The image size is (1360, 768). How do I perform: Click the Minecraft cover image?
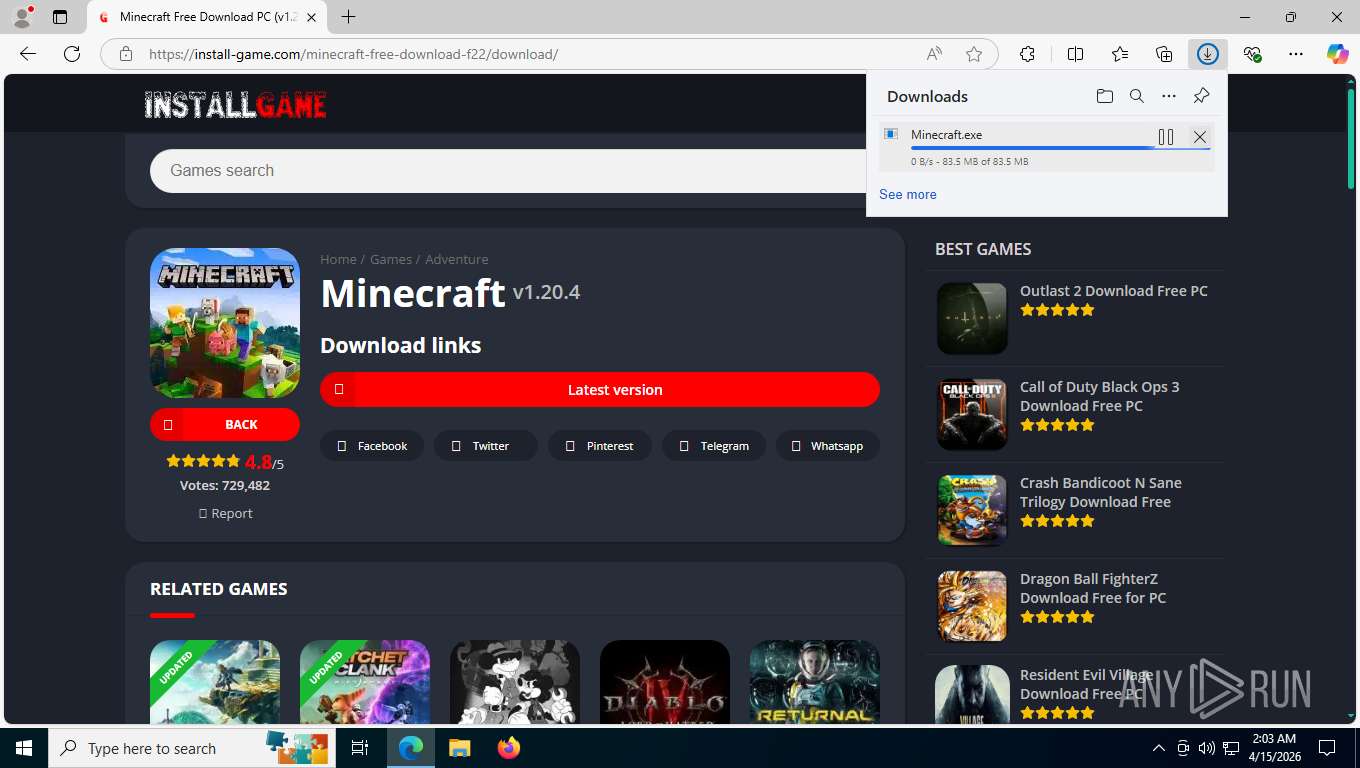225,323
